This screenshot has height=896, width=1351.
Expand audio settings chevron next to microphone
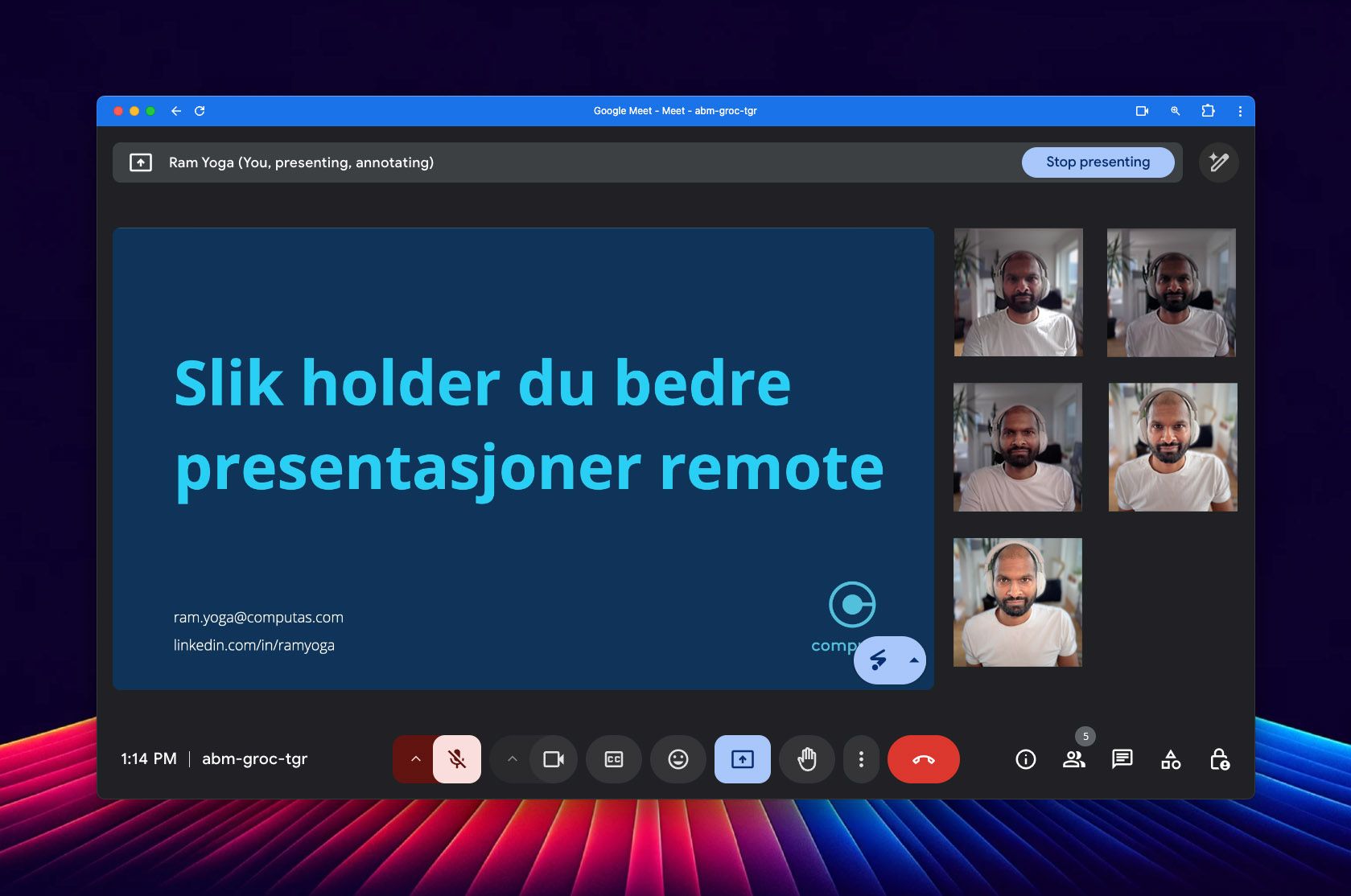point(415,759)
